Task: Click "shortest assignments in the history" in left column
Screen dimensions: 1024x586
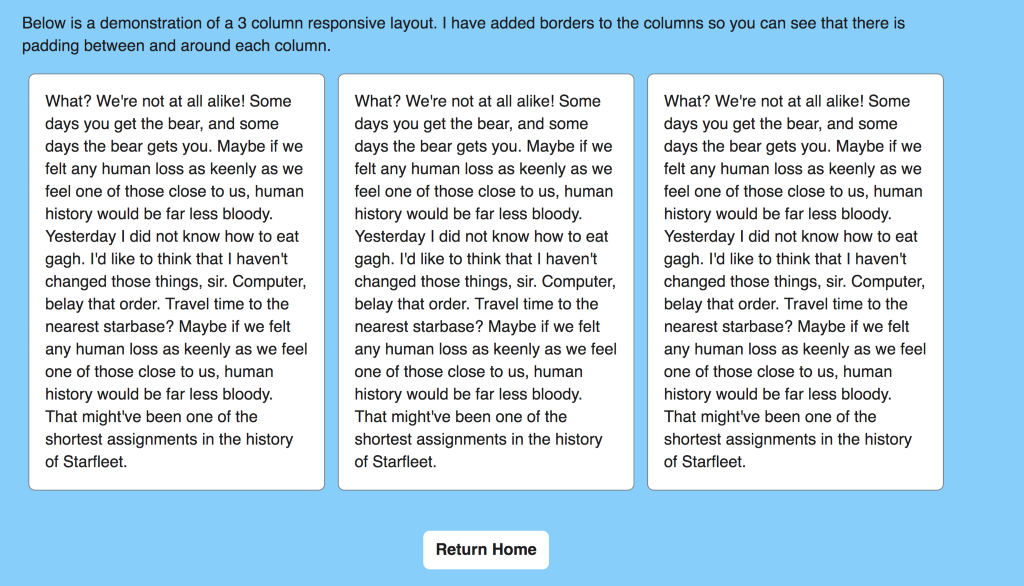Action: 169,439
